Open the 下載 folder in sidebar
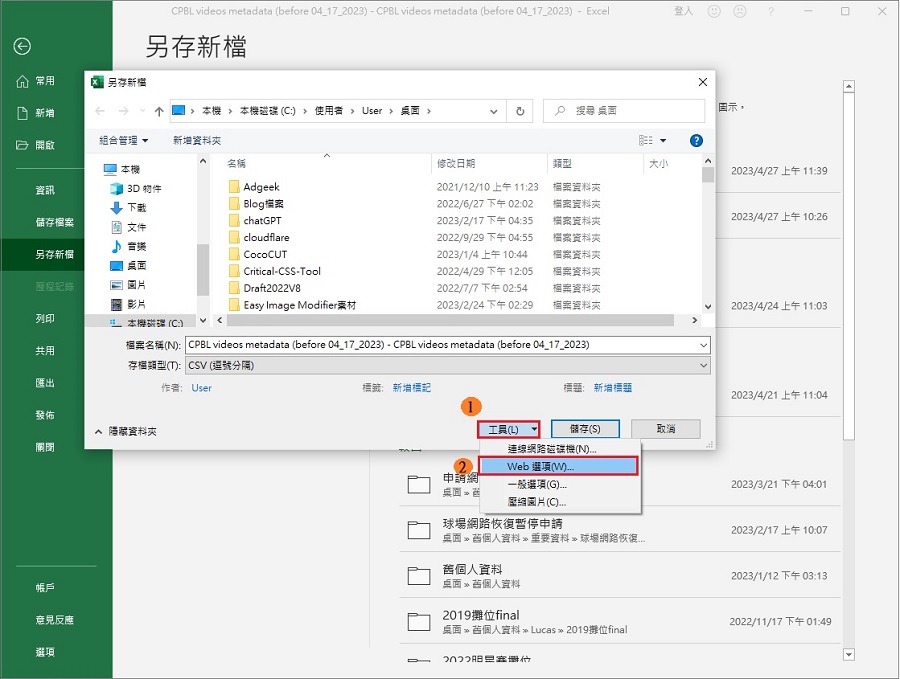900x679 pixels. coord(136,207)
